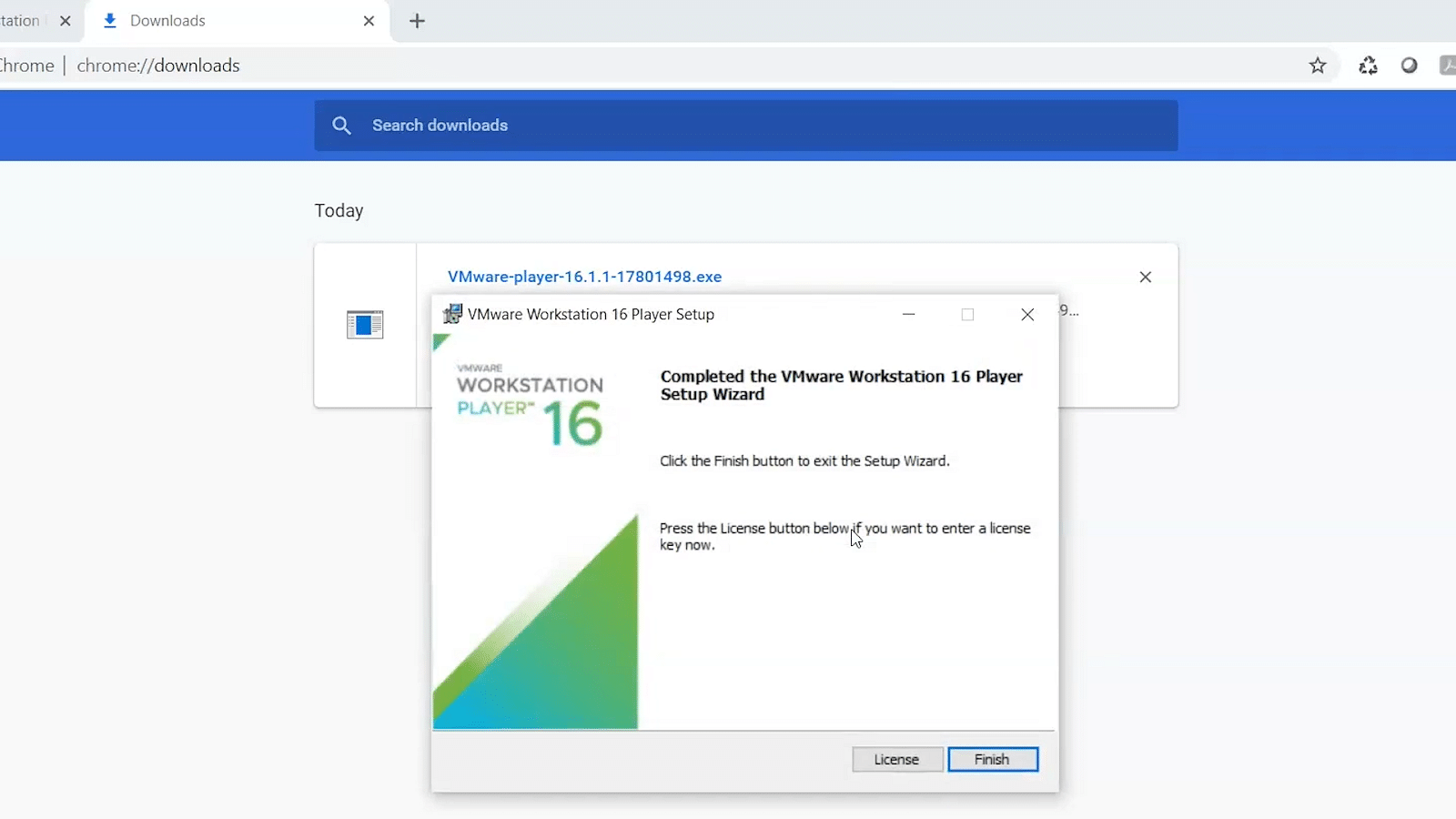This screenshot has width=1456, height=819.
Task: Click the VMware installer icon in title bar
Action: pos(452,314)
